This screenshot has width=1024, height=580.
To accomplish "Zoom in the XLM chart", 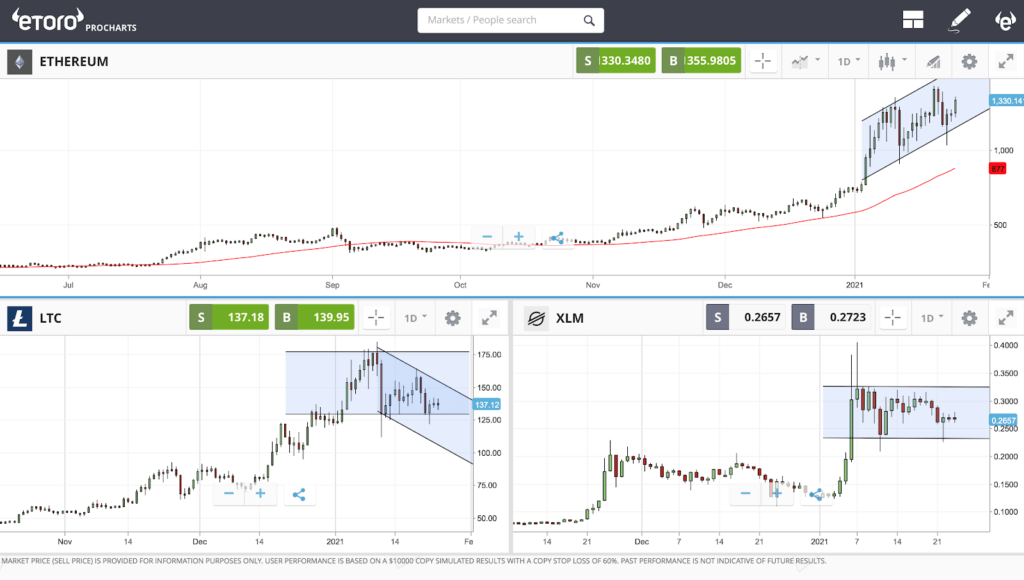I will [x=777, y=493].
